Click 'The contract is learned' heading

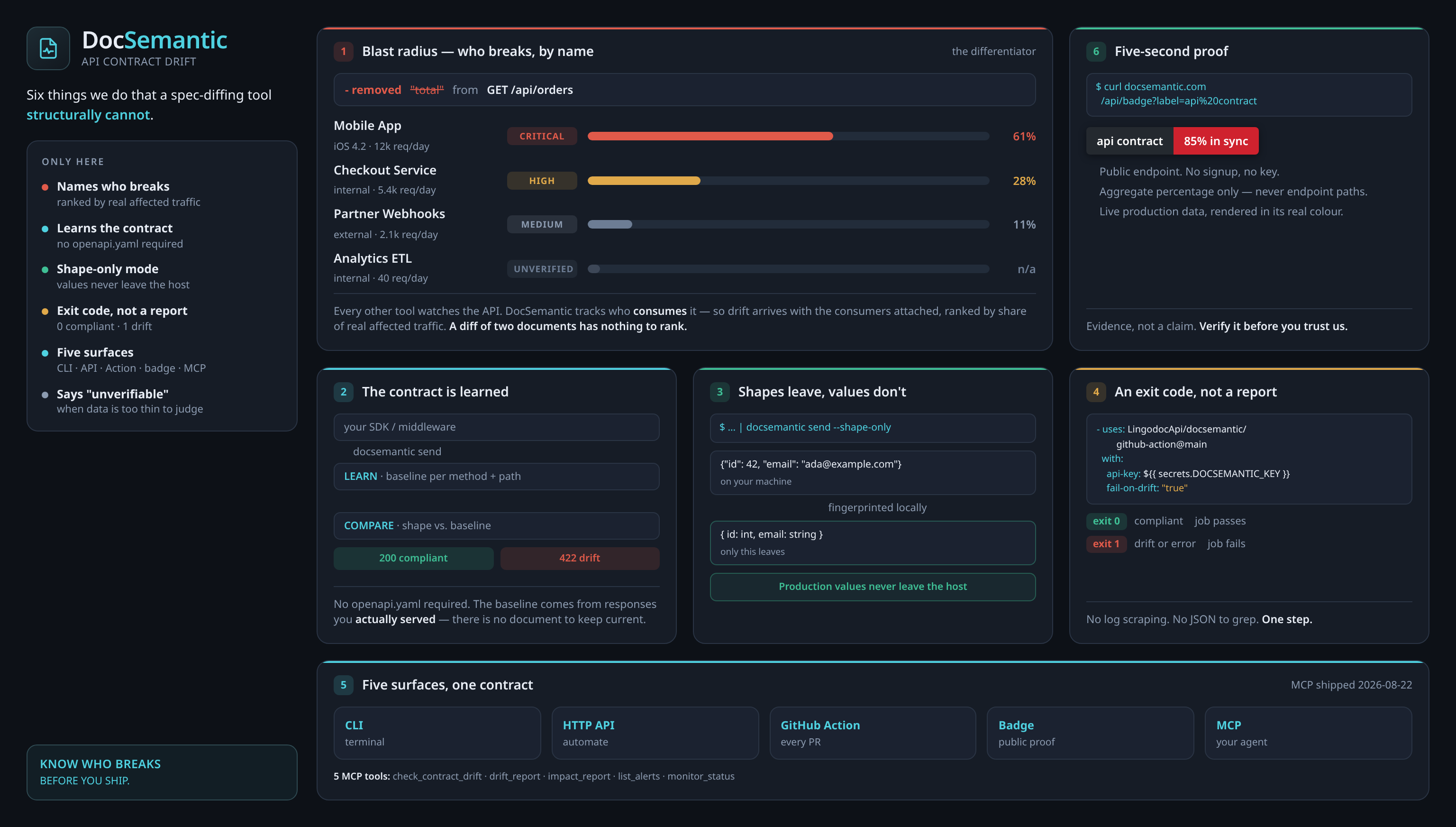pos(435,391)
